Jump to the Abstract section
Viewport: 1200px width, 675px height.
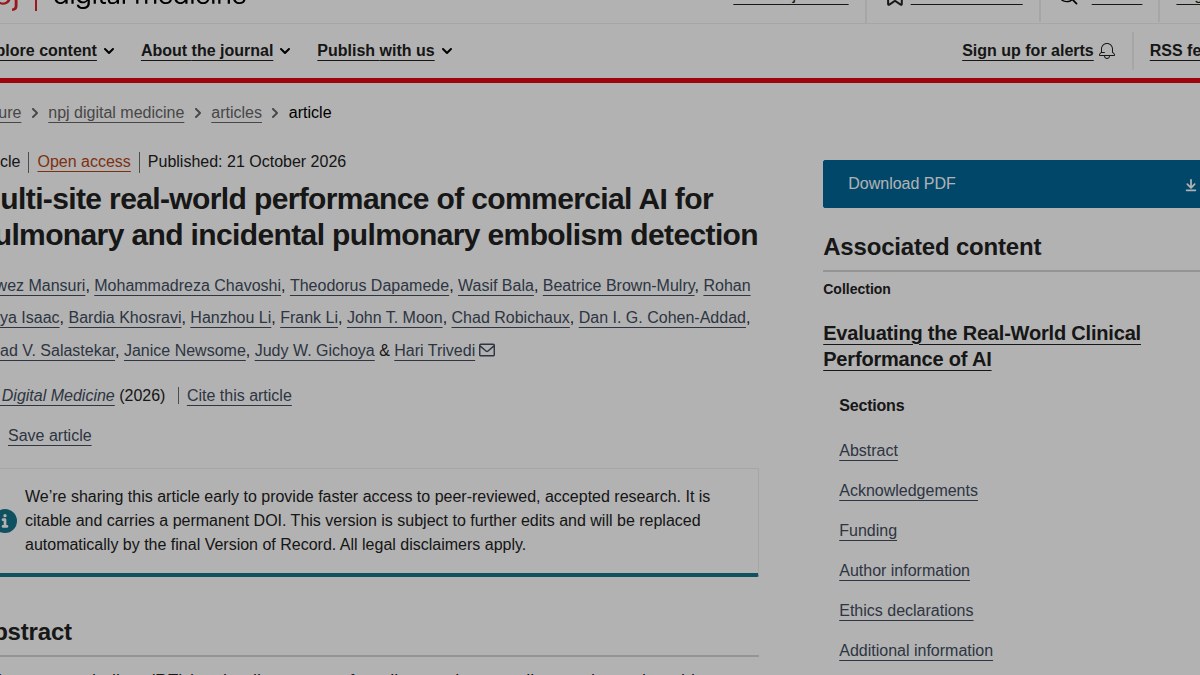click(868, 451)
